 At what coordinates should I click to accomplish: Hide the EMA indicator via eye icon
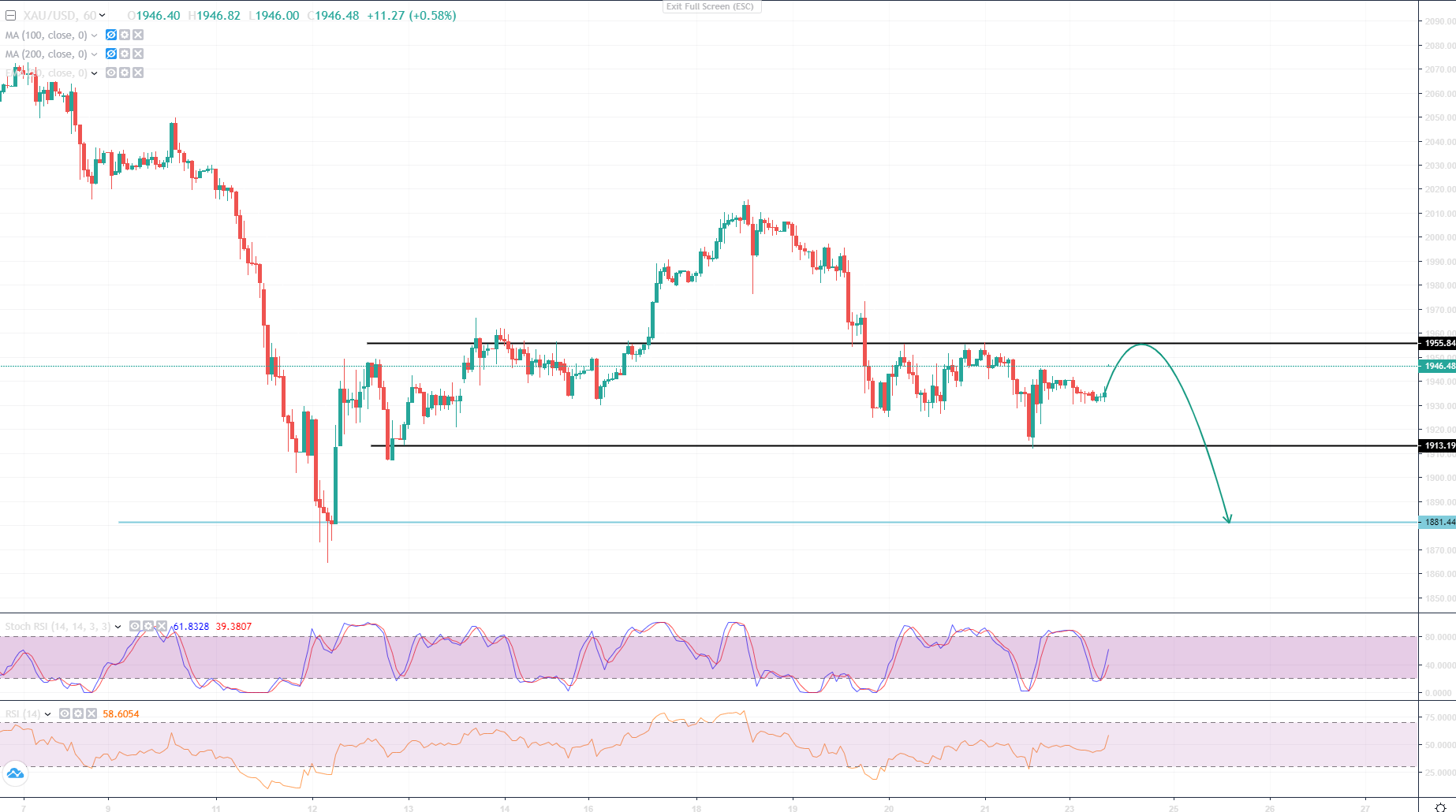(111, 73)
